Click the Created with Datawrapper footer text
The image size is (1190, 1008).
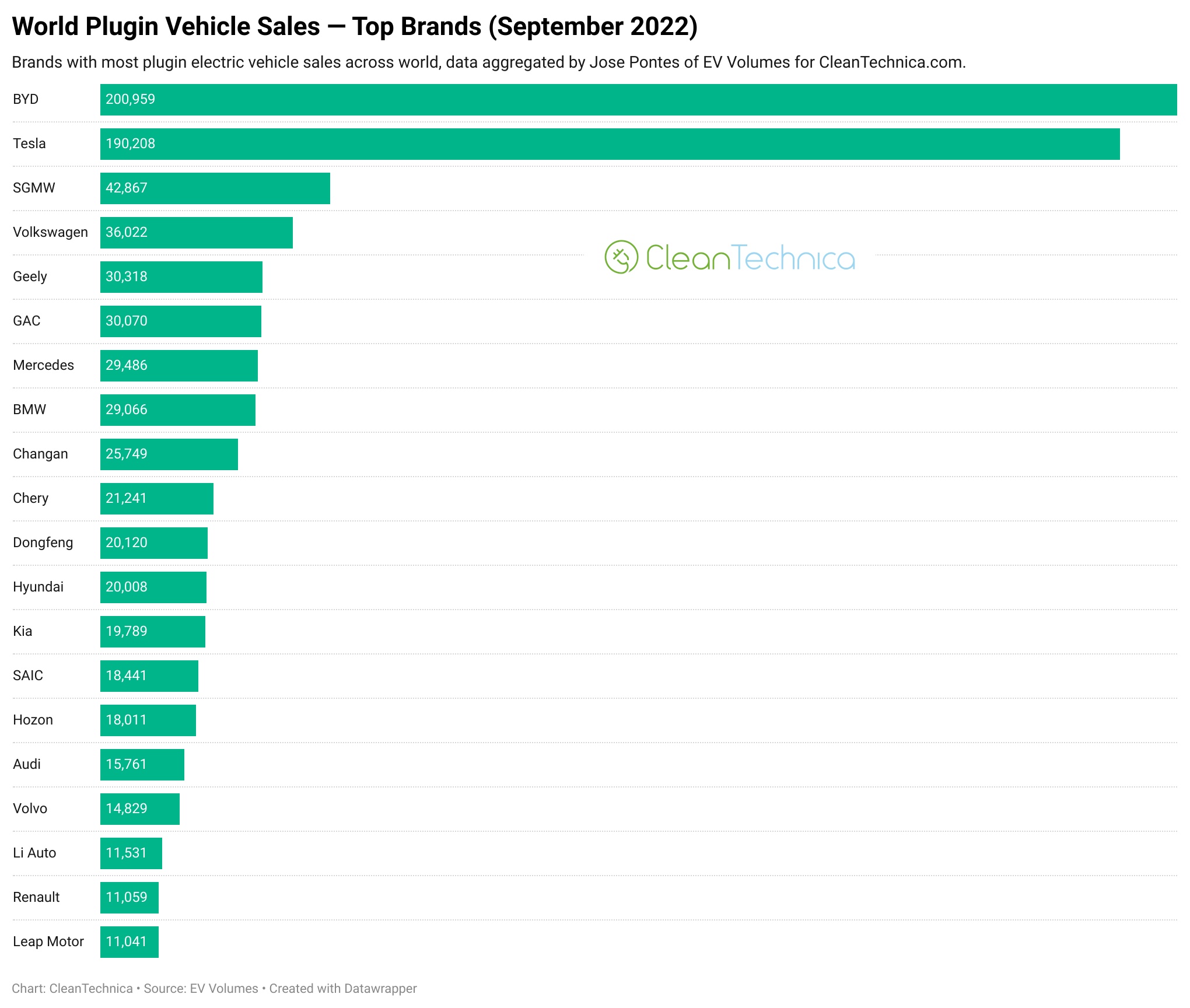point(343,989)
